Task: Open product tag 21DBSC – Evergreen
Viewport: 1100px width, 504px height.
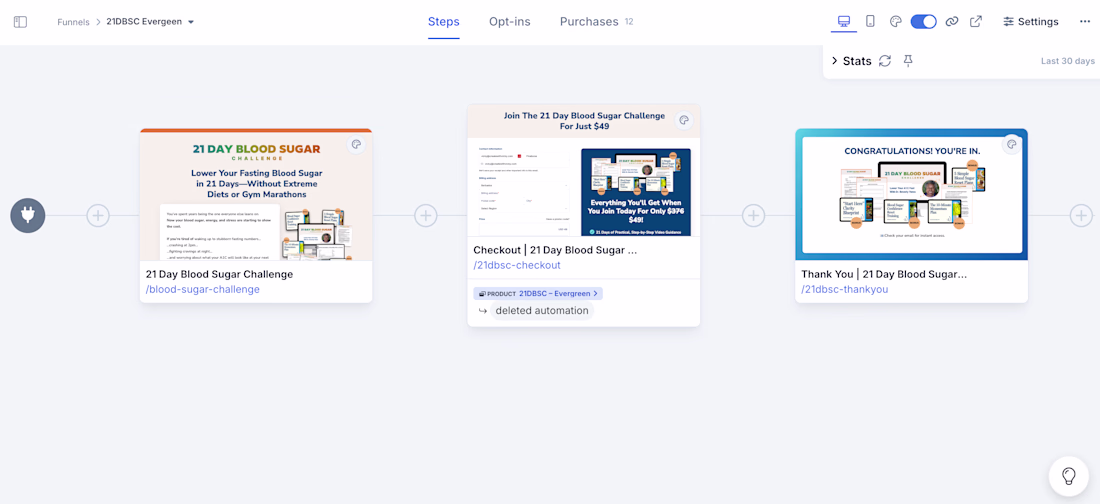Action: [x=538, y=293]
